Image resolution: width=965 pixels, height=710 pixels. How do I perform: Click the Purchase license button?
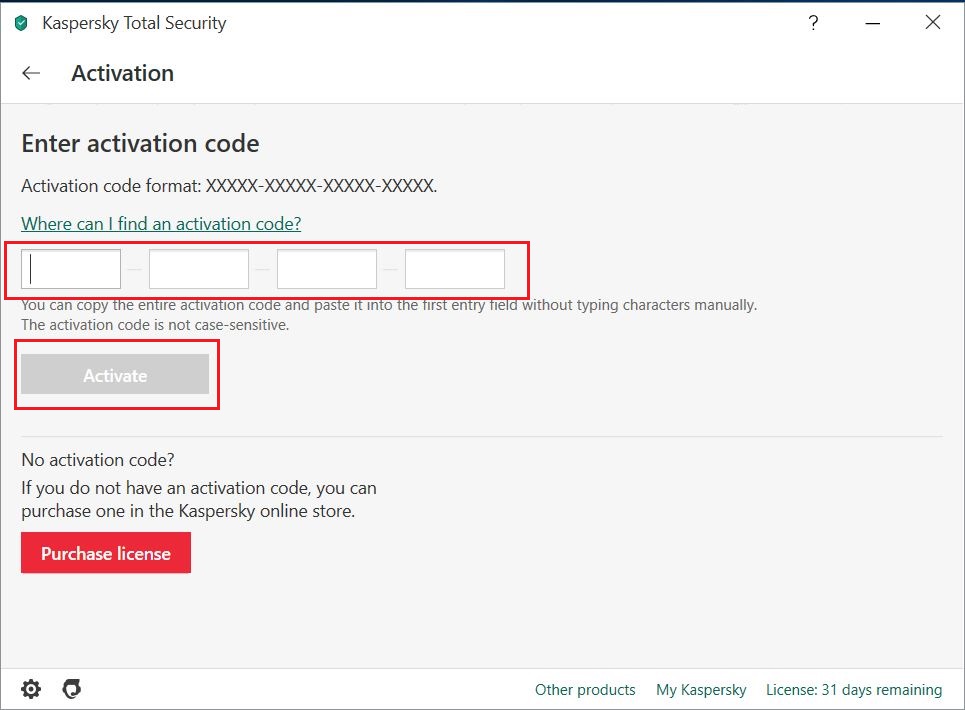(x=106, y=553)
